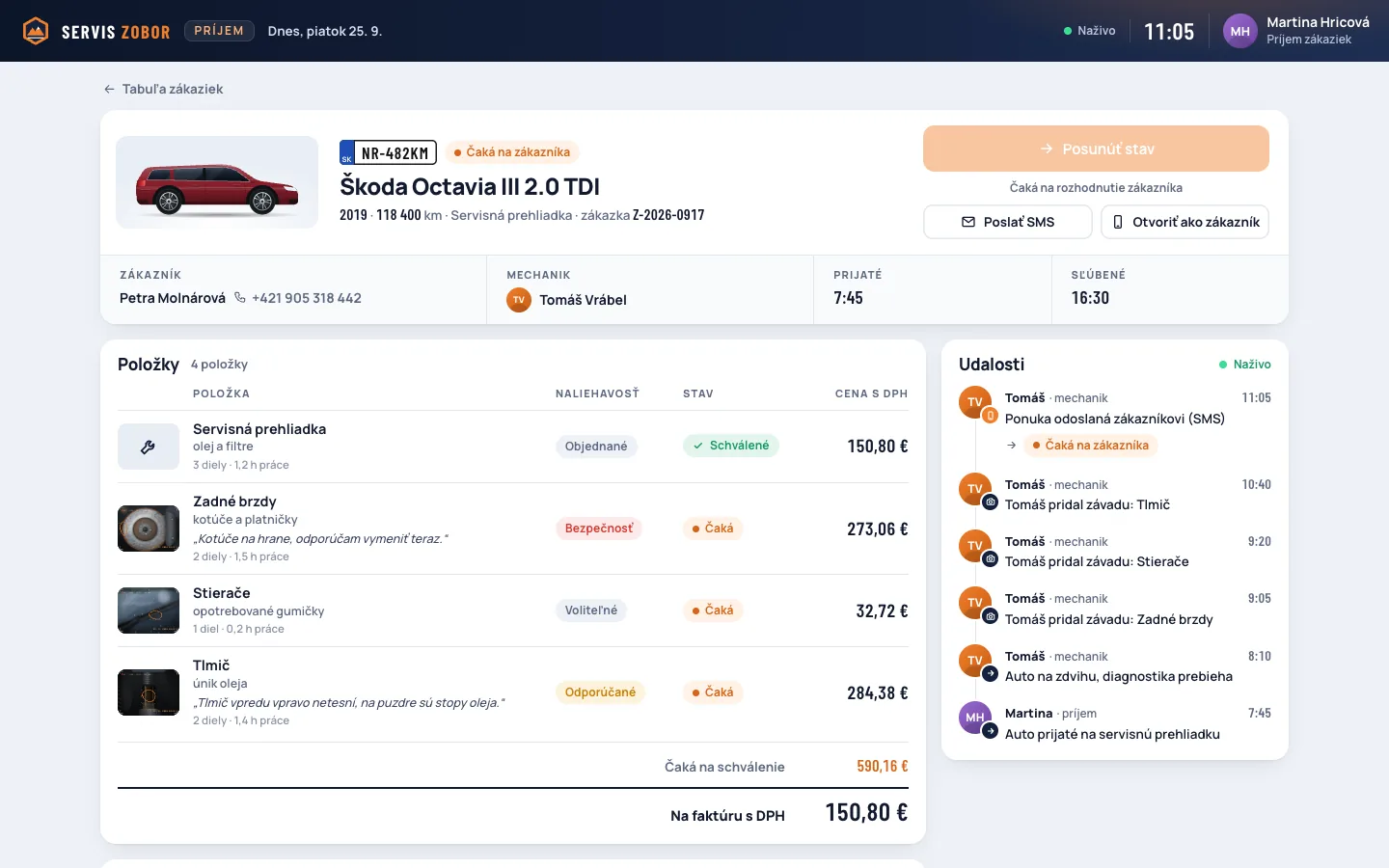Open the Zadné brzdy photo thumbnail
1389x868 pixels.
149,529
